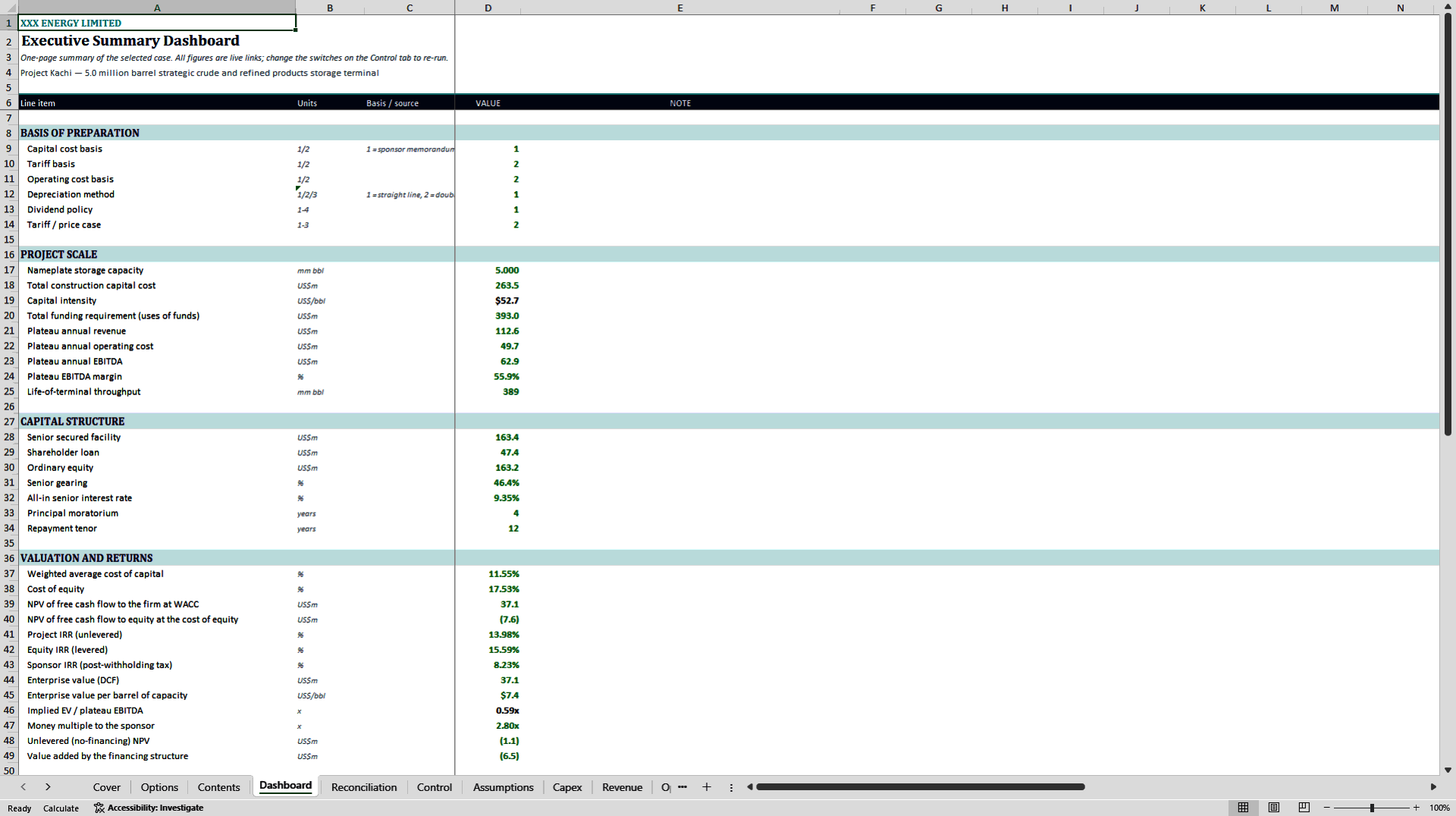Open the Reconciliation sheet tab
Image resolution: width=1456 pixels, height=816 pixels.
click(x=364, y=787)
